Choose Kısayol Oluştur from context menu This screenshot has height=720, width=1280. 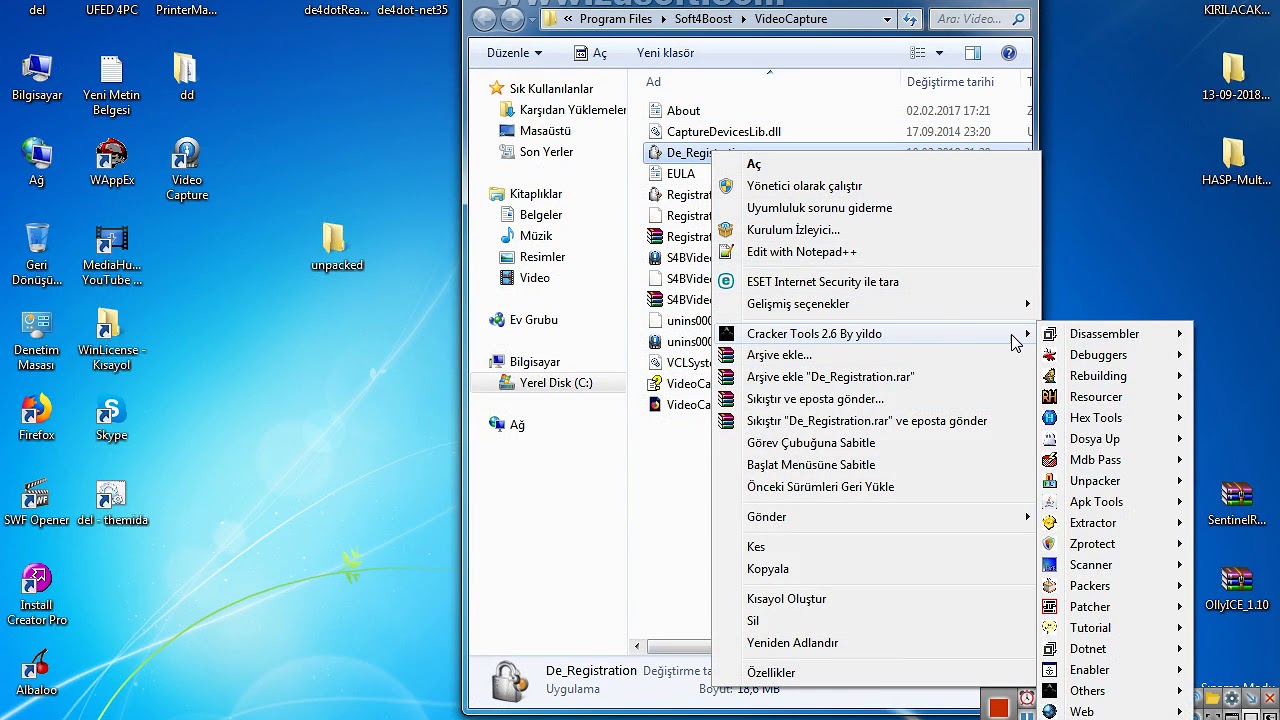(x=786, y=599)
